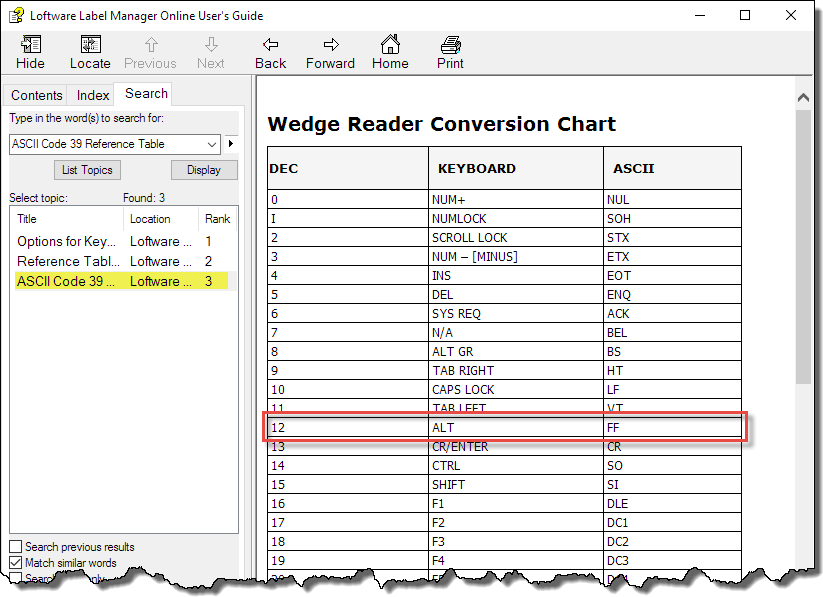Uncheck Match similar words checkbox
823x597 pixels.
click(15, 563)
